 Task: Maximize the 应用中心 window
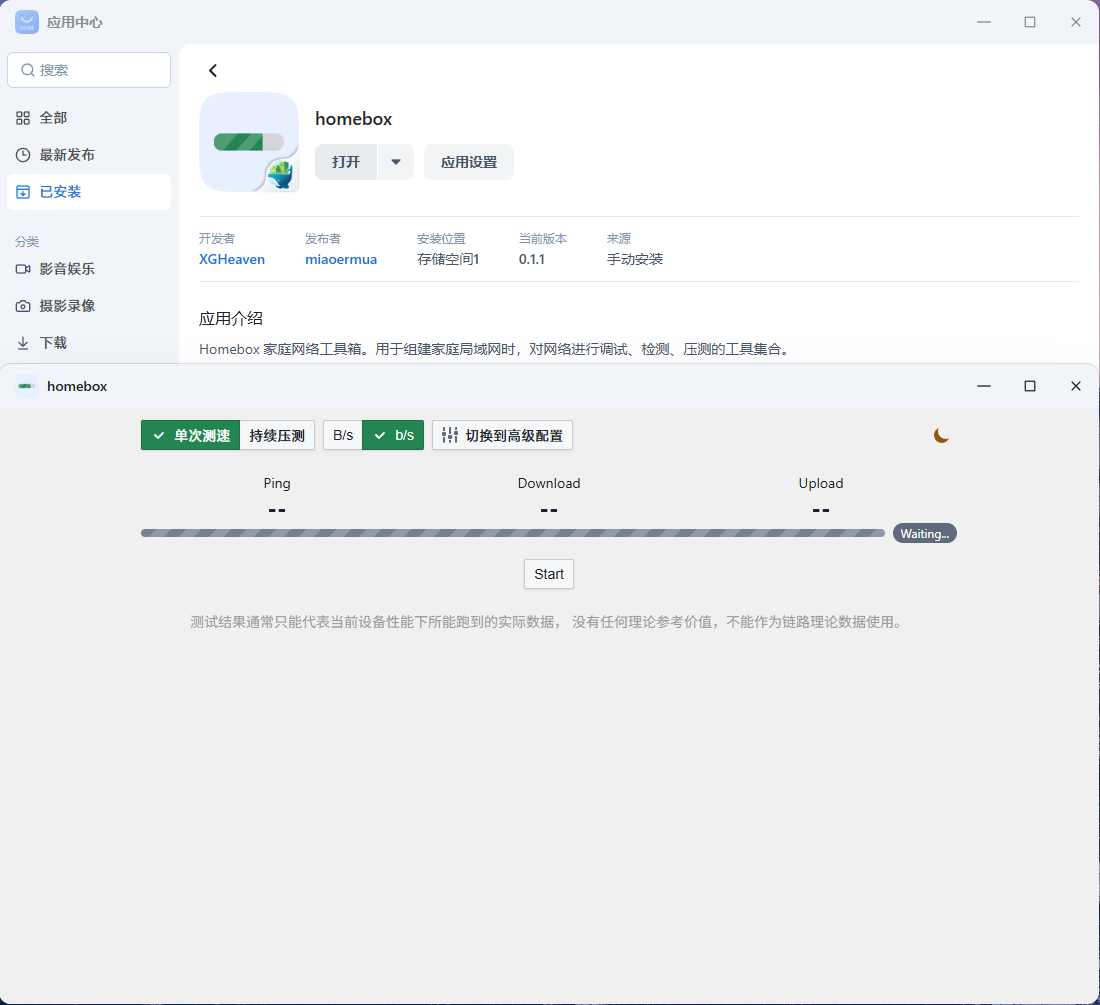point(1030,22)
